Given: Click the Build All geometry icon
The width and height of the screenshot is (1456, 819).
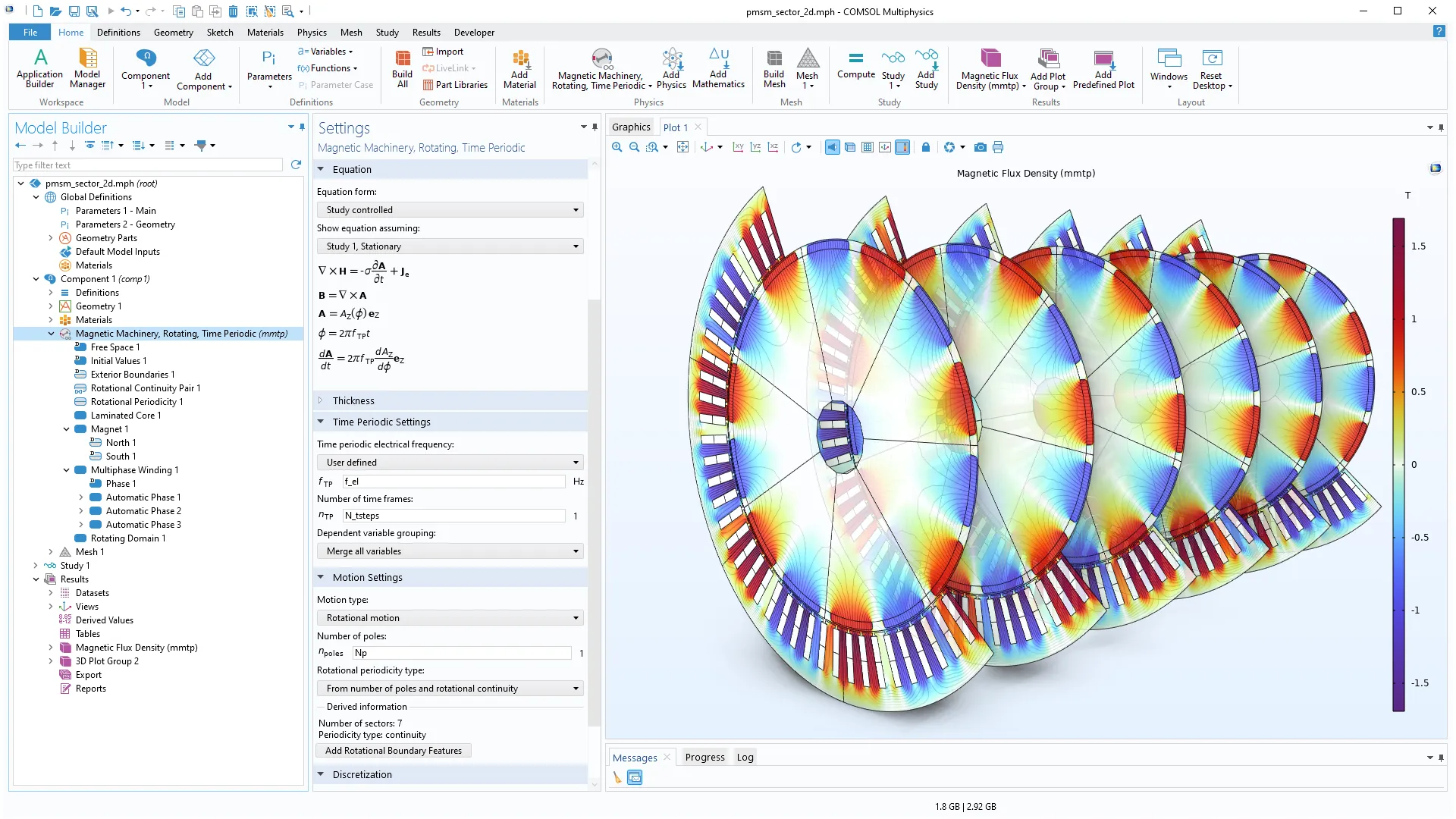Looking at the screenshot, I should [402, 67].
